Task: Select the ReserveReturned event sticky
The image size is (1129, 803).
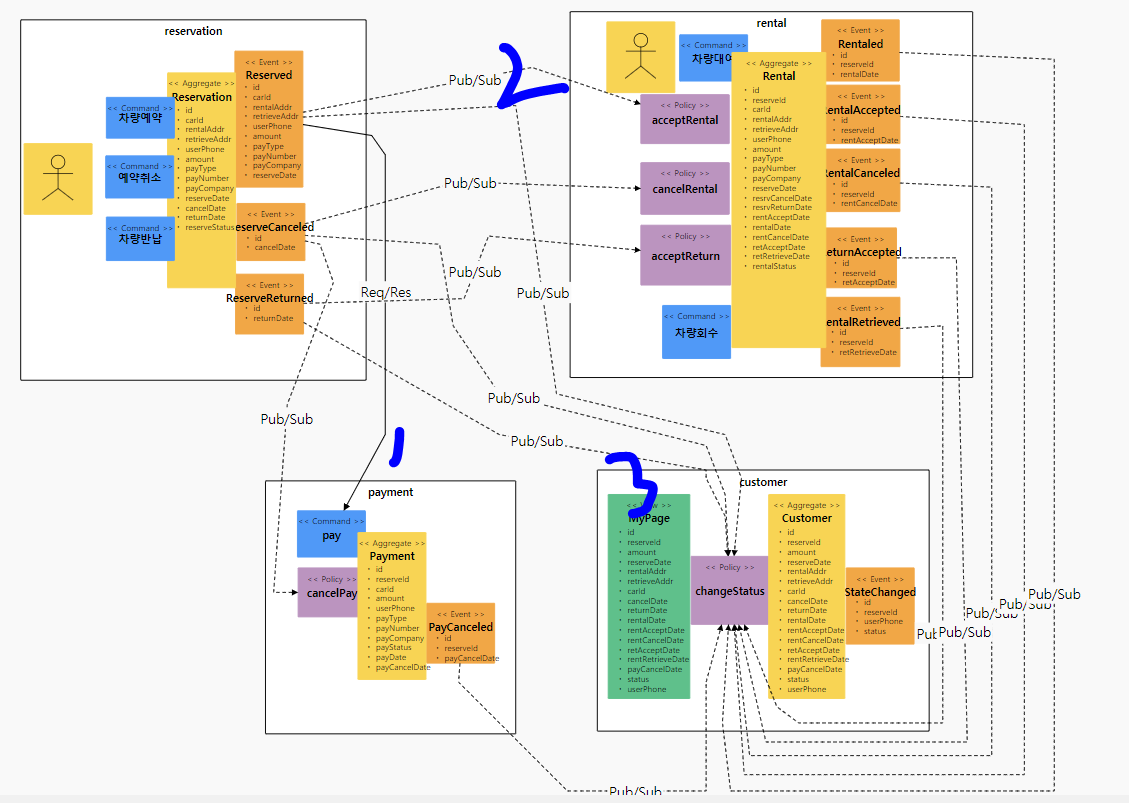Action: coord(269,303)
